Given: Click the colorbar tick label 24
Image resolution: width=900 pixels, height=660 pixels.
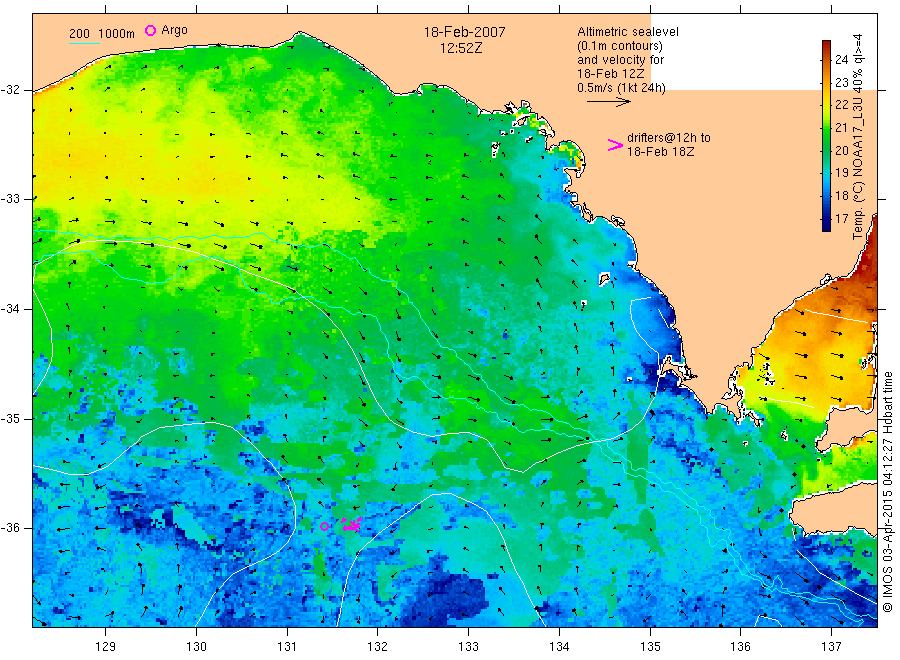Looking at the screenshot, I should [841, 59].
